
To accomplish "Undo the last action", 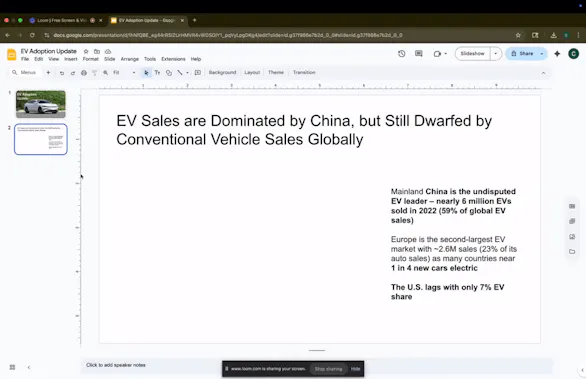I will (62, 73).
